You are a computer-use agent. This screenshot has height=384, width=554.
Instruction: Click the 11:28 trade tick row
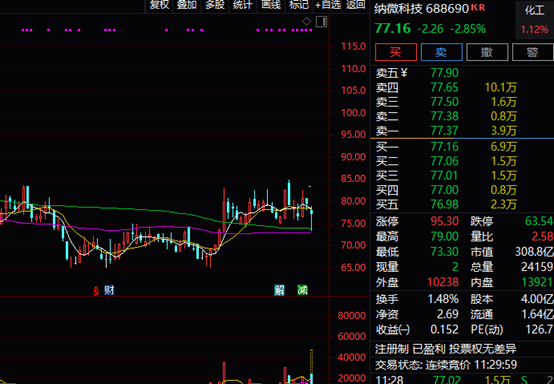tap(462, 380)
